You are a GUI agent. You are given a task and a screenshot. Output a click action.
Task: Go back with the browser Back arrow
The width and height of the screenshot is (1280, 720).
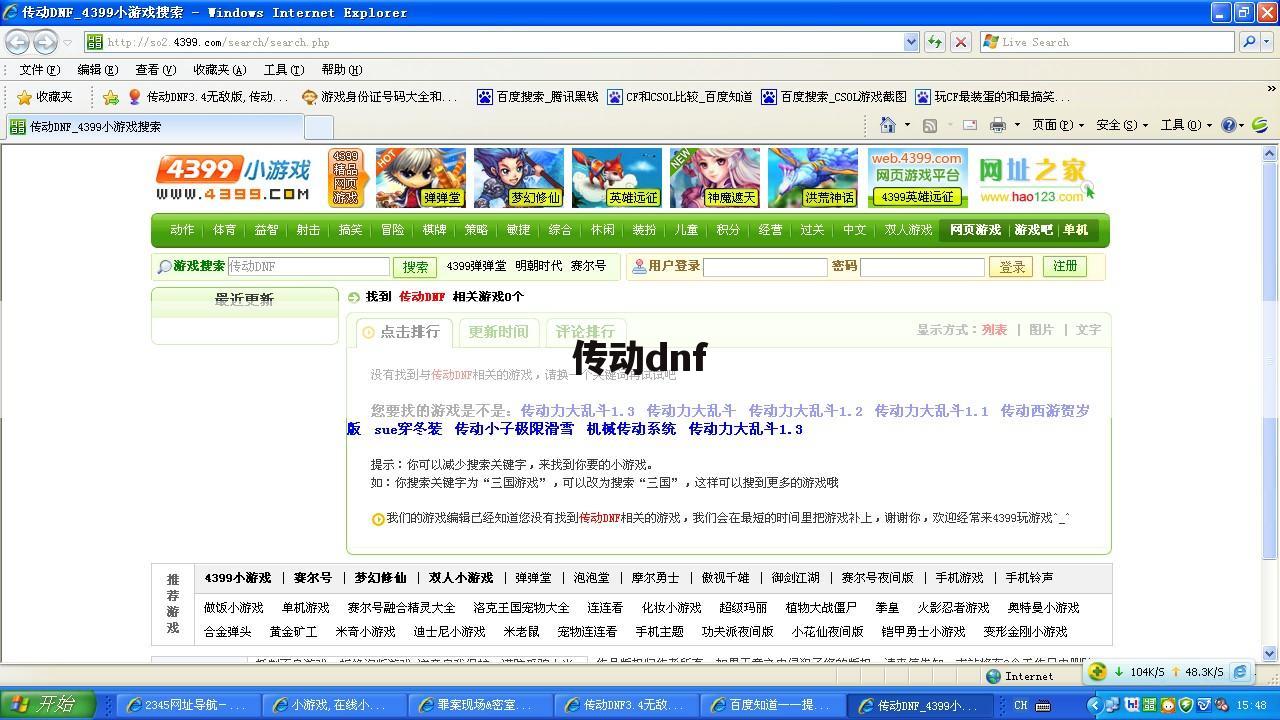point(17,42)
